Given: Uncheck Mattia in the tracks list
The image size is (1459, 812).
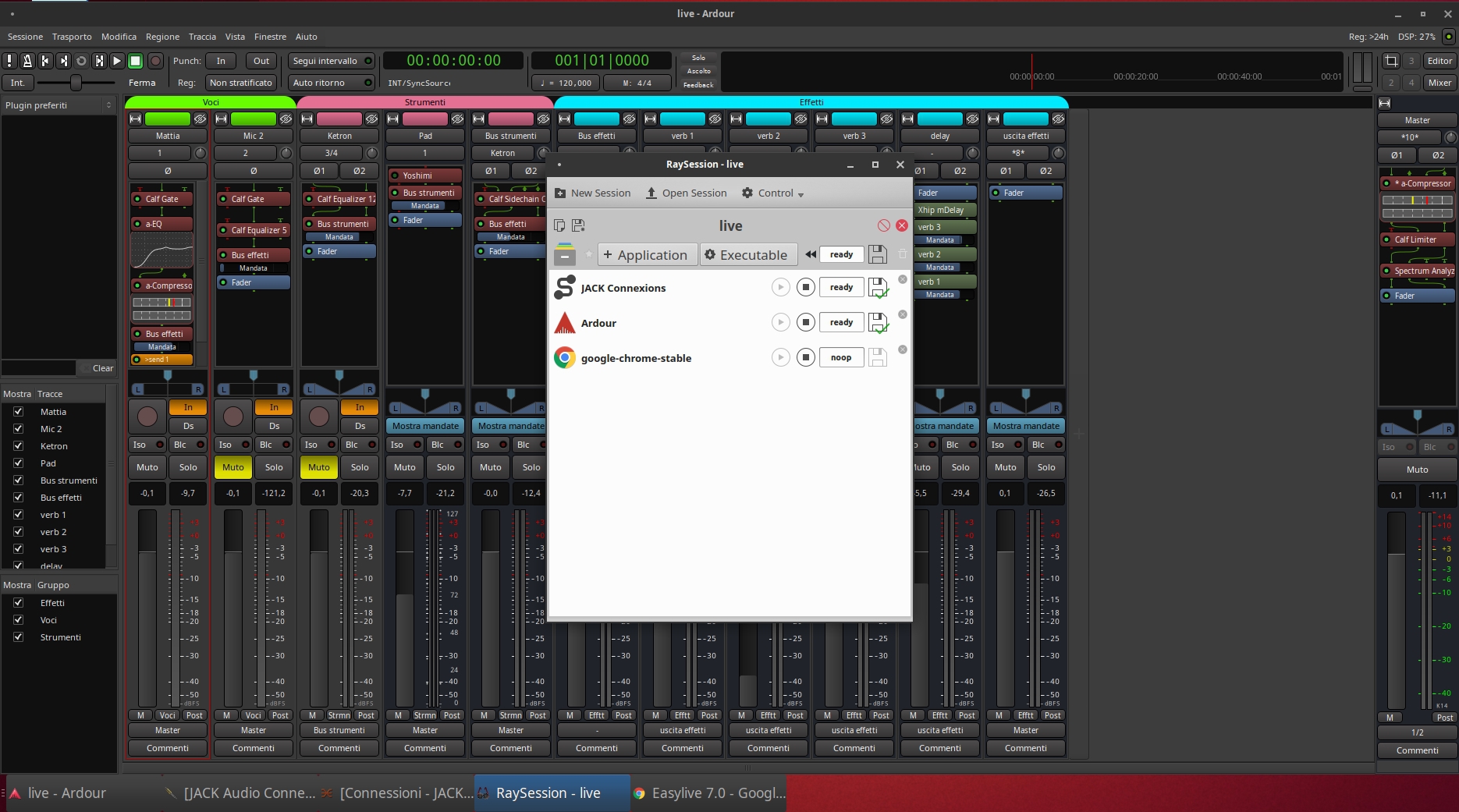Looking at the screenshot, I should (18, 412).
